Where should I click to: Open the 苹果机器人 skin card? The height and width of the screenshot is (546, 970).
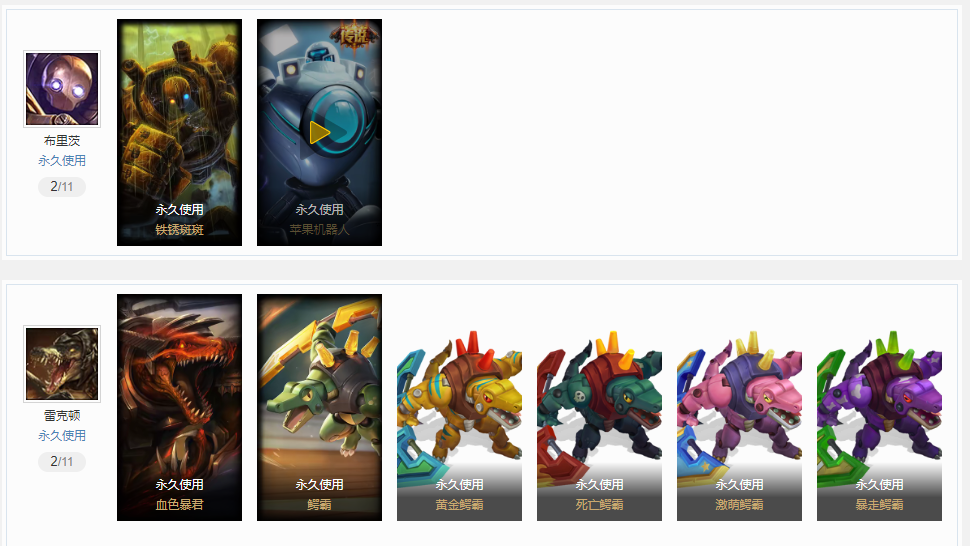319,132
